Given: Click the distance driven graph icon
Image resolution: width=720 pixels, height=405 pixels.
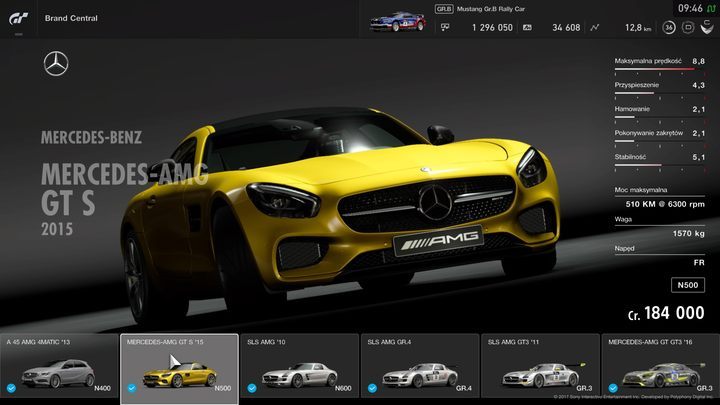Looking at the screenshot, I should (596, 28).
